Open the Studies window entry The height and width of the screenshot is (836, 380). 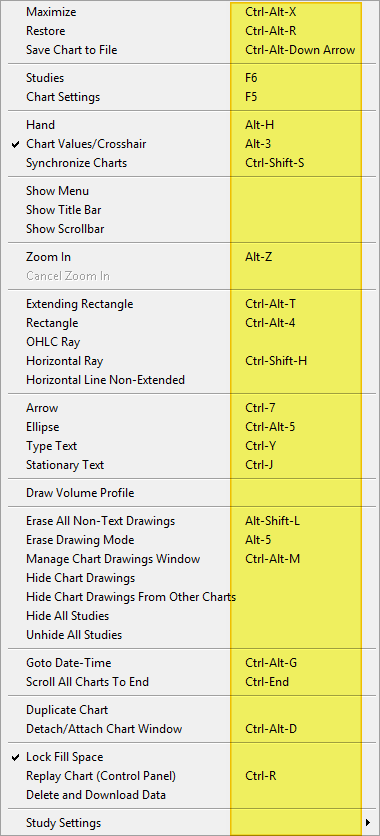190,78
